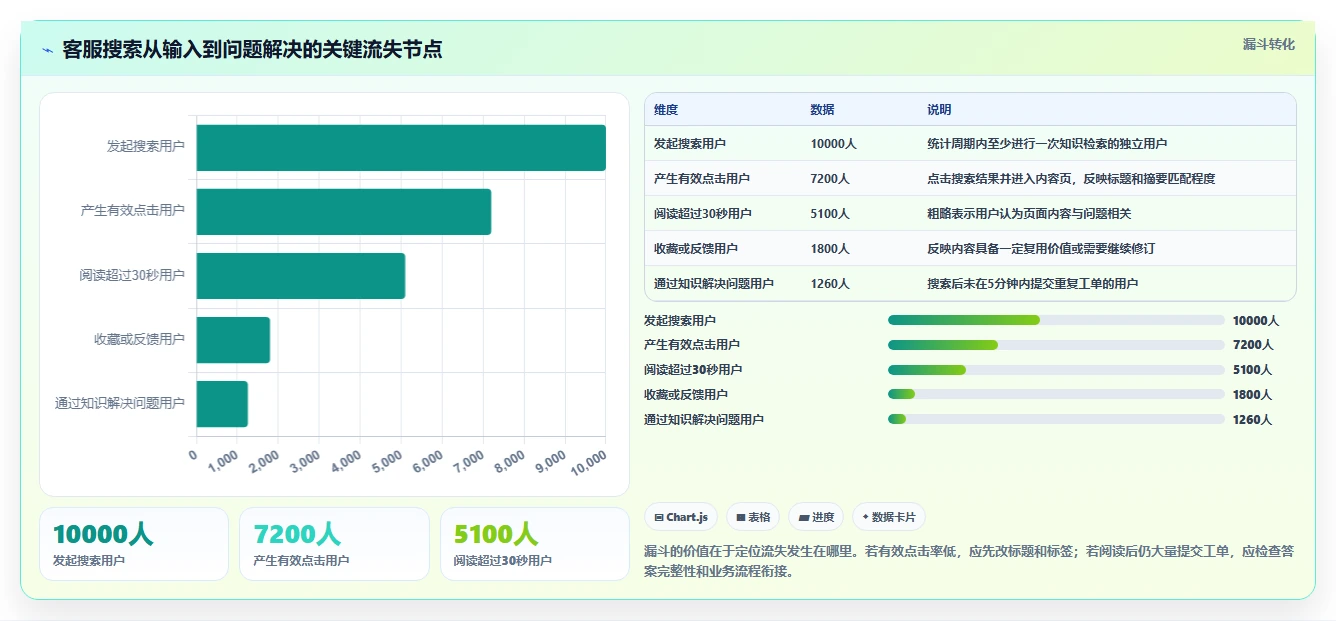Select the 进度 chip
Image resolution: width=1336 pixels, height=621 pixels.
pyautogui.click(x=815, y=517)
